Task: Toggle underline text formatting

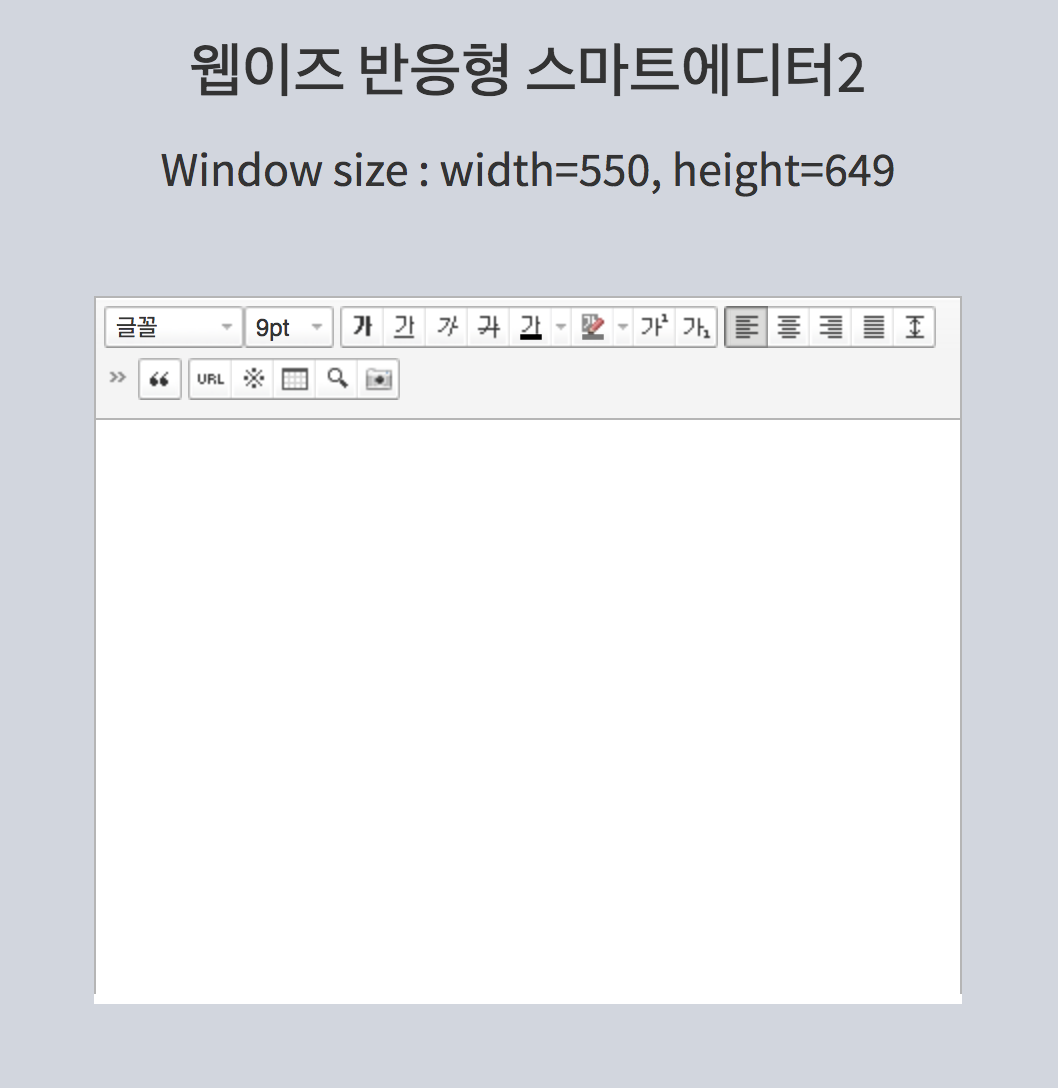Action: click(404, 327)
